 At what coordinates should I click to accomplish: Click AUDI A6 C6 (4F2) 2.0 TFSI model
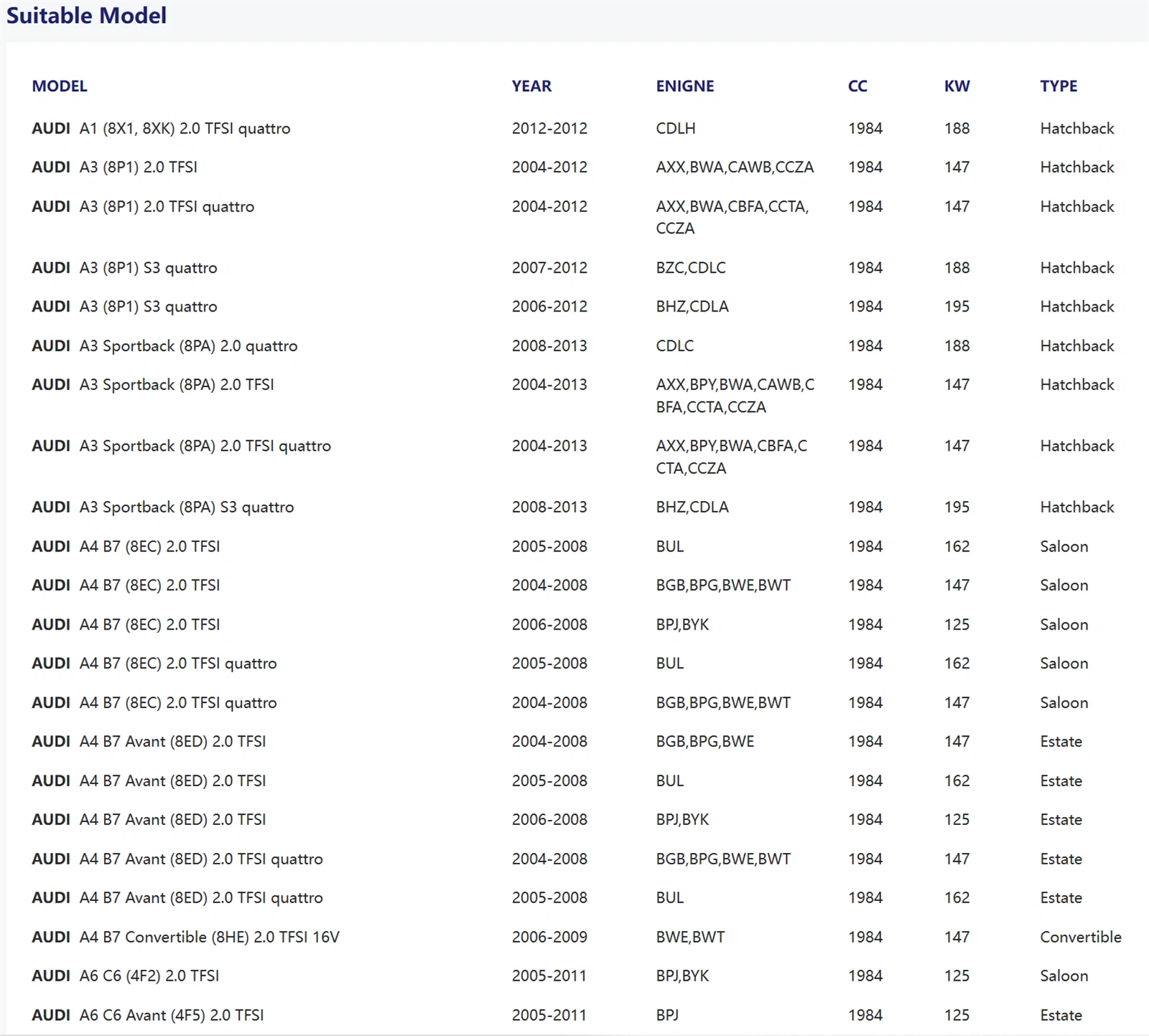126,976
